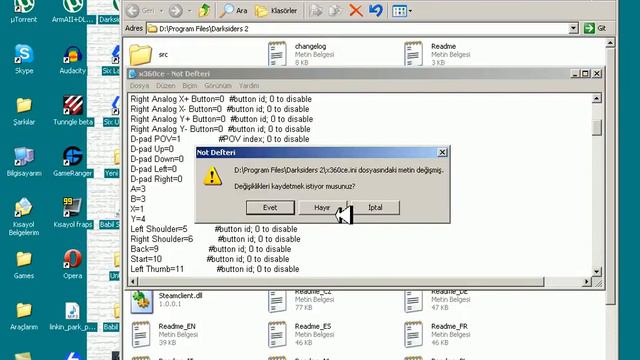Open the Opera desktop shortcut
640x360 pixels.
(73, 264)
